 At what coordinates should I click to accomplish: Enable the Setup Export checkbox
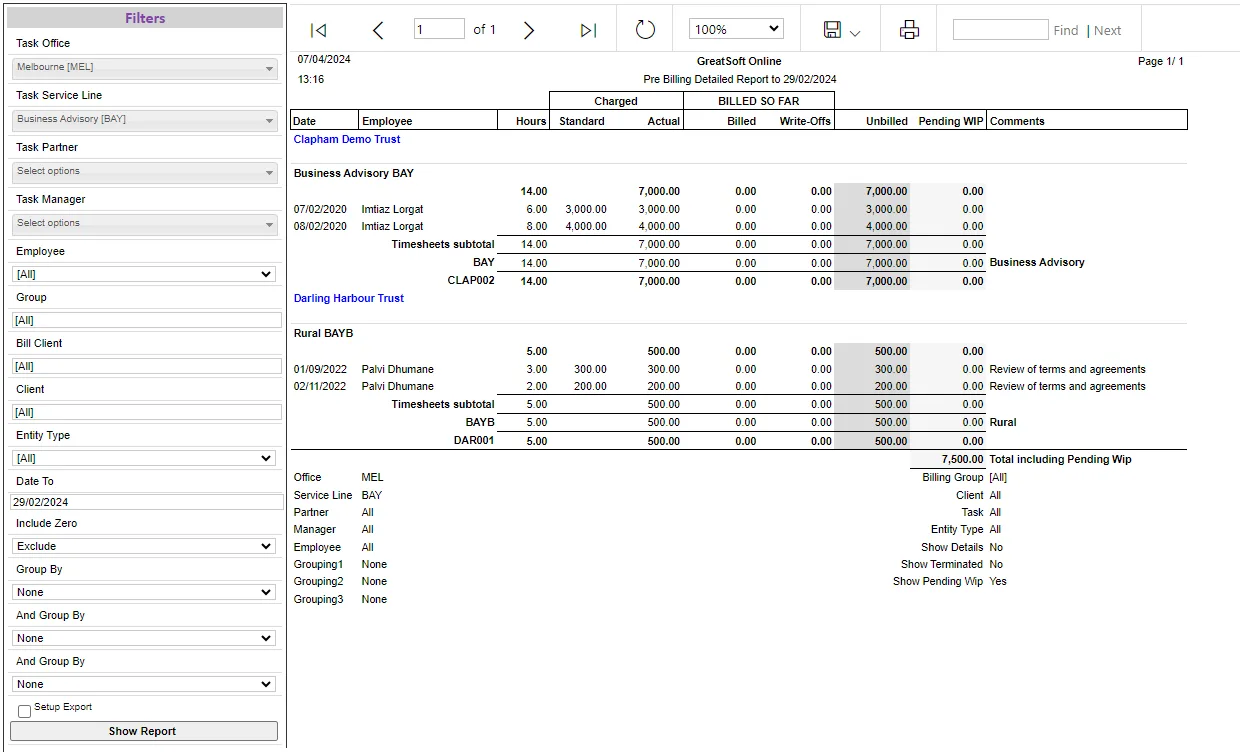pos(25,711)
